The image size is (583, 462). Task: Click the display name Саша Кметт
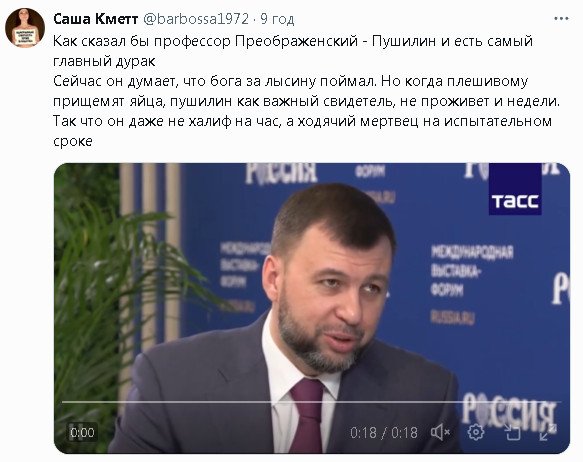(x=96, y=19)
